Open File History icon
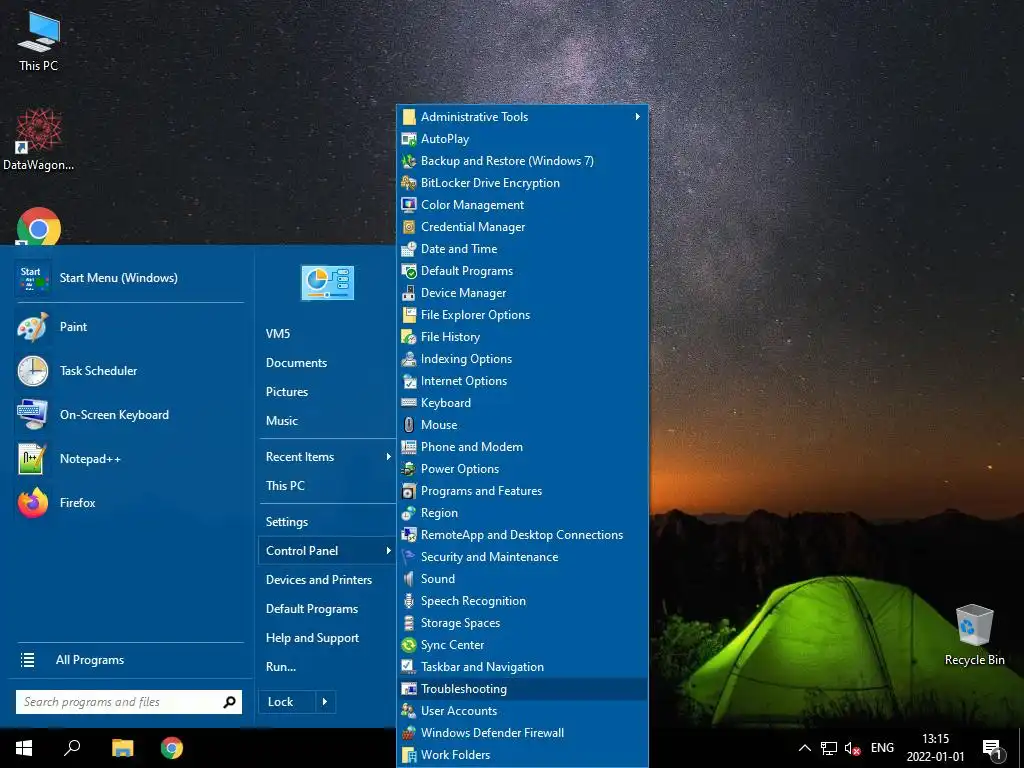The height and width of the screenshot is (768, 1024). click(x=409, y=337)
